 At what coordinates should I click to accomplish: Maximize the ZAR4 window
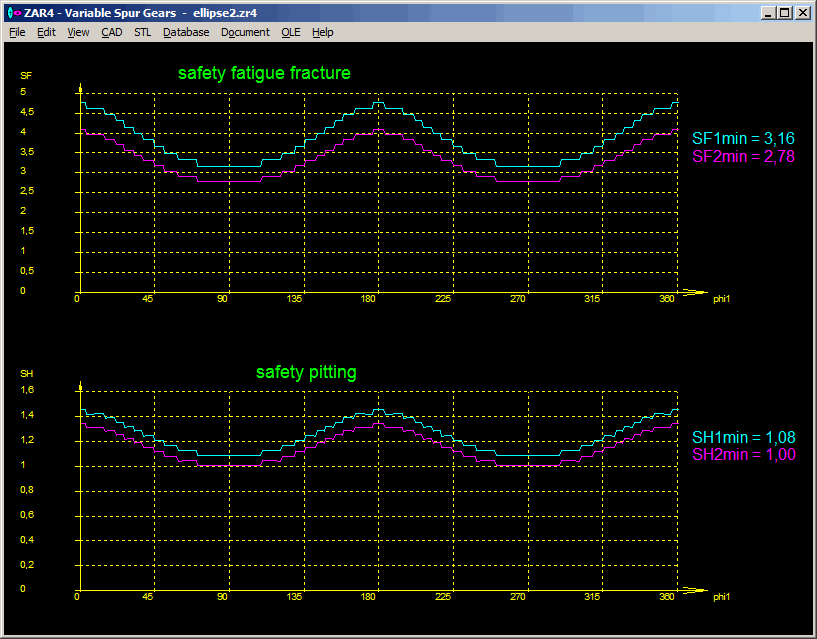coord(784,13)
